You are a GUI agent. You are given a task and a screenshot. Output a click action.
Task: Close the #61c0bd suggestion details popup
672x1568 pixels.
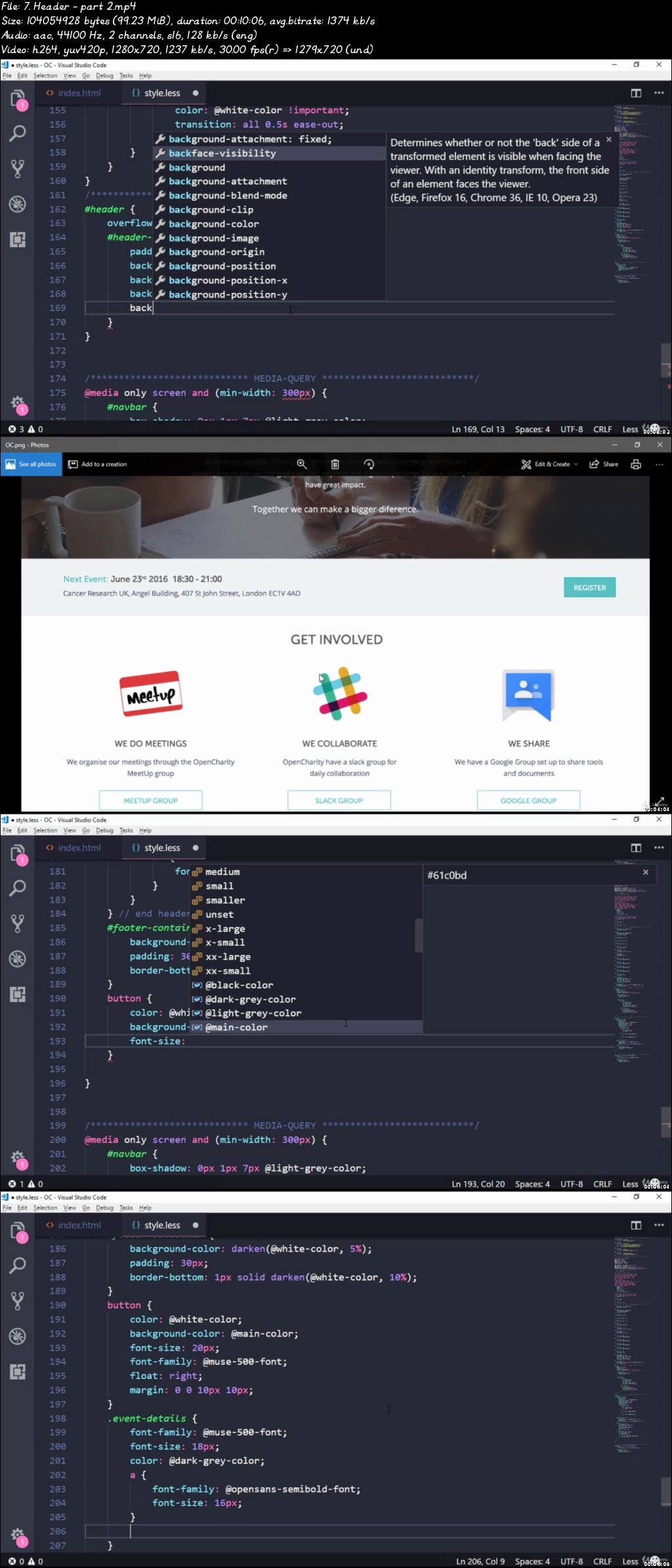pyautogui.click(x=646, y=872)
